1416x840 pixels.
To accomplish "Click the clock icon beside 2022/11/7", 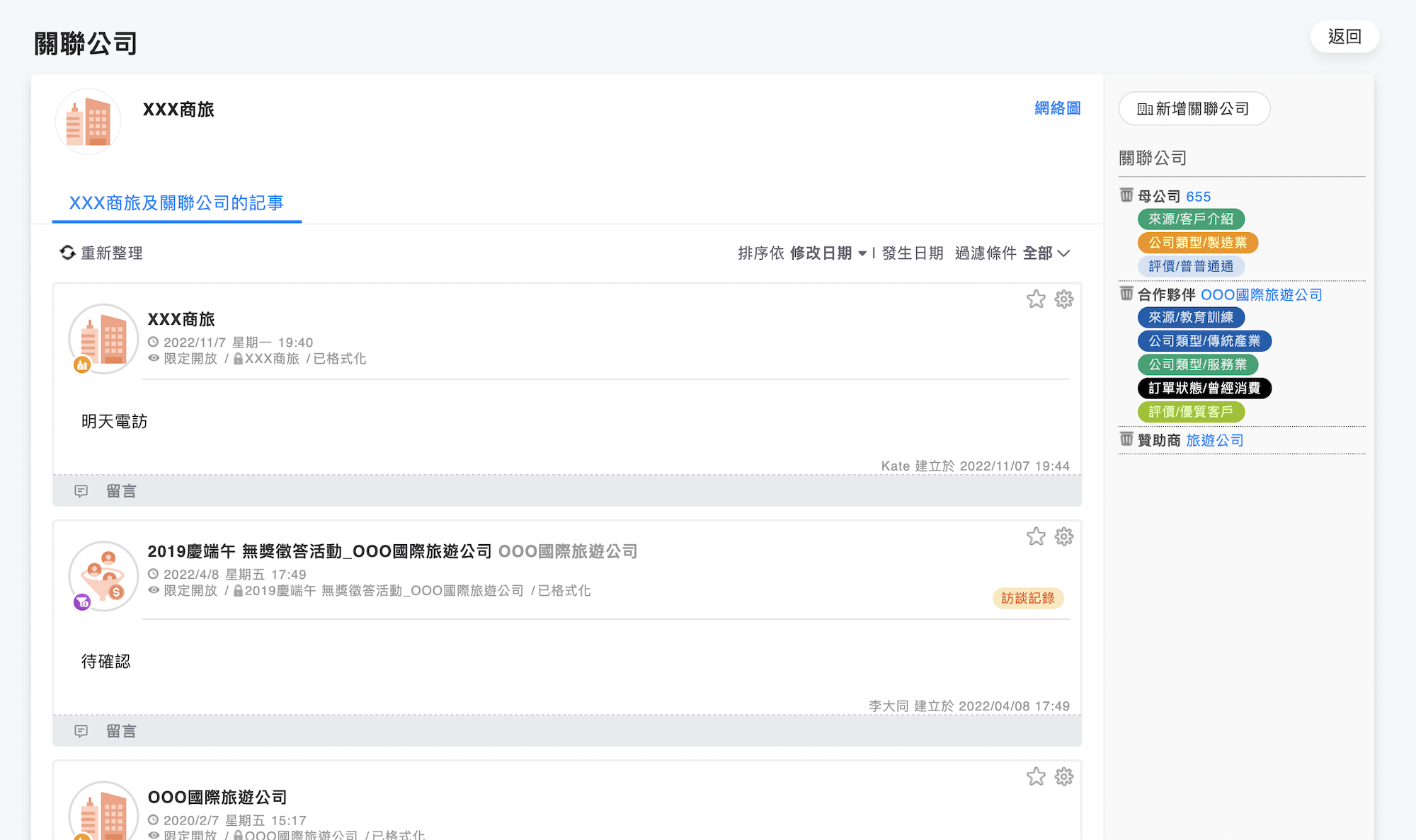I will (x=153, y=342).
